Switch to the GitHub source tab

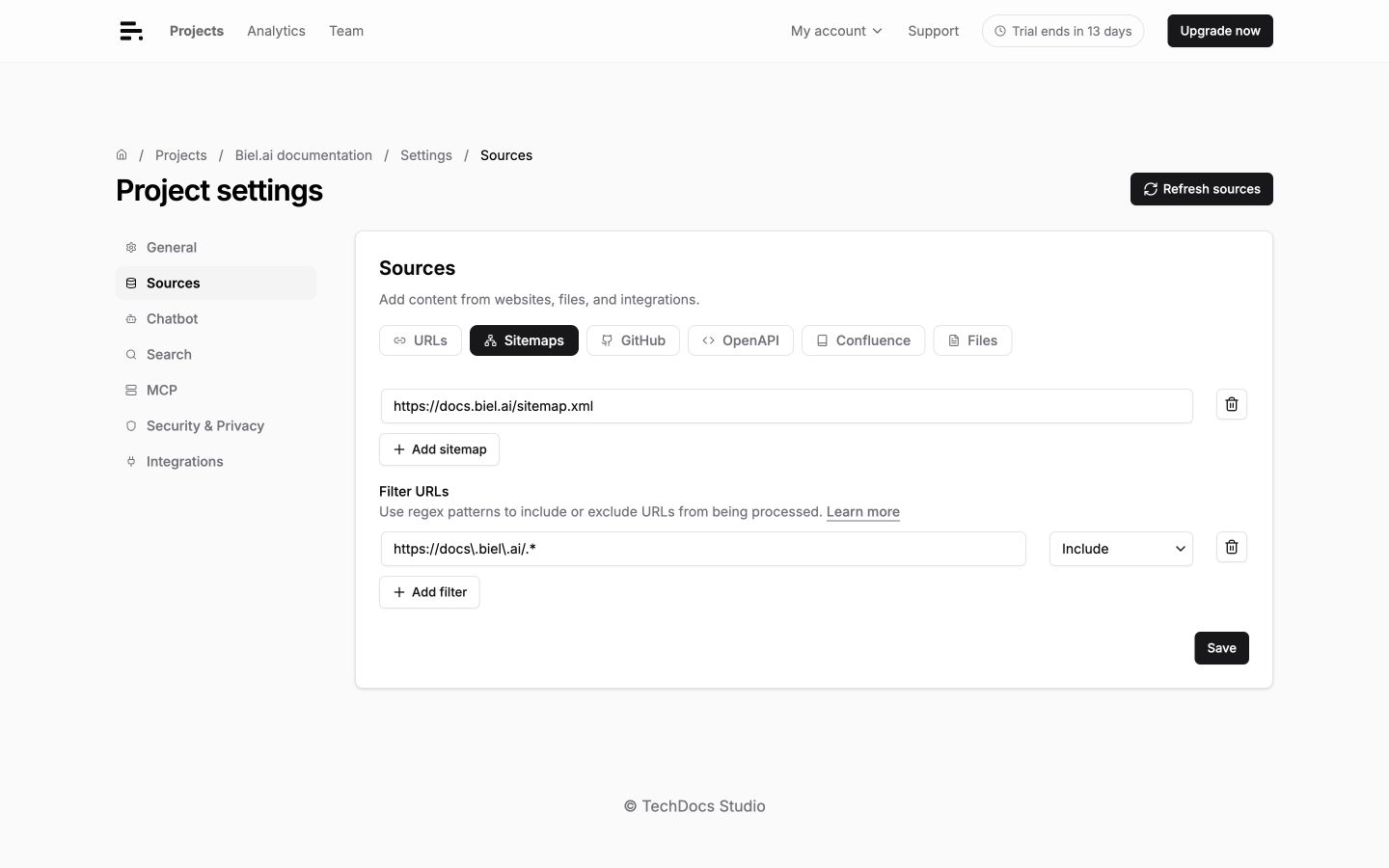tap(633, 340)
